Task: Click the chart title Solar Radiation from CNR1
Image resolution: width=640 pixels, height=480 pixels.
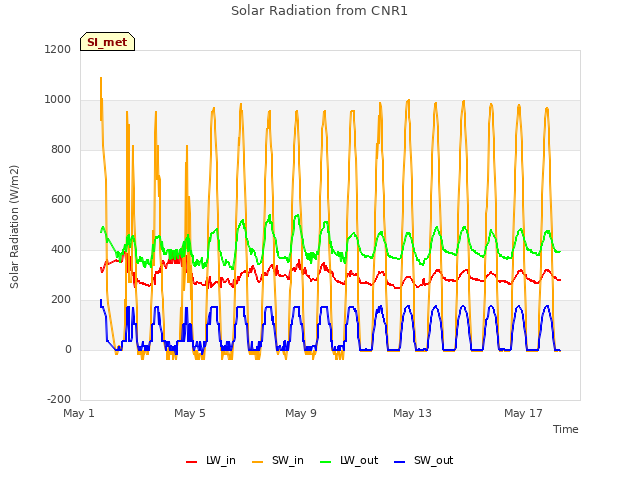Action: pyautogui.click(x=319, y=11)
